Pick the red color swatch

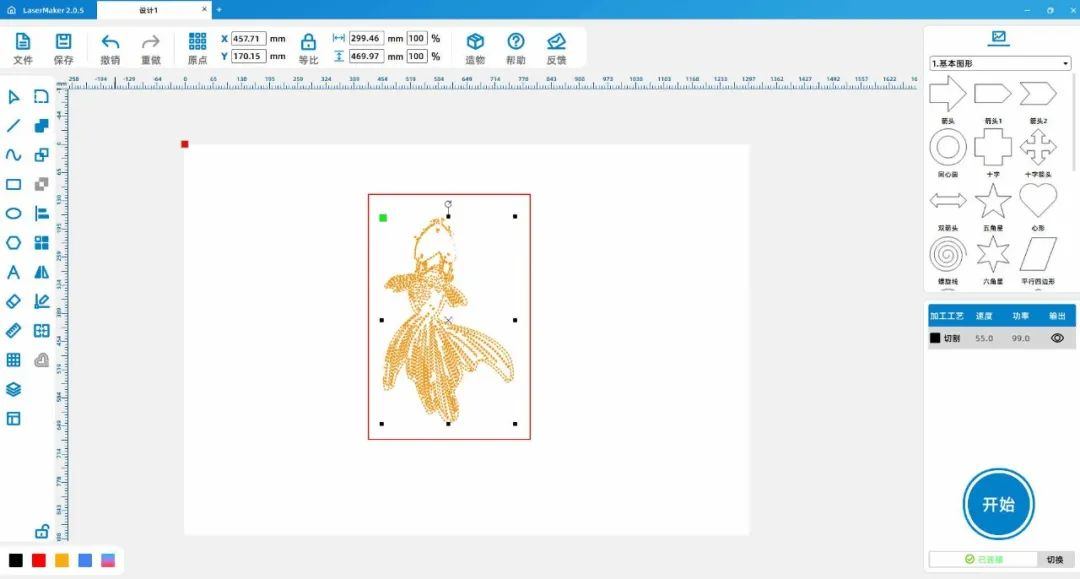pos(38,560)
